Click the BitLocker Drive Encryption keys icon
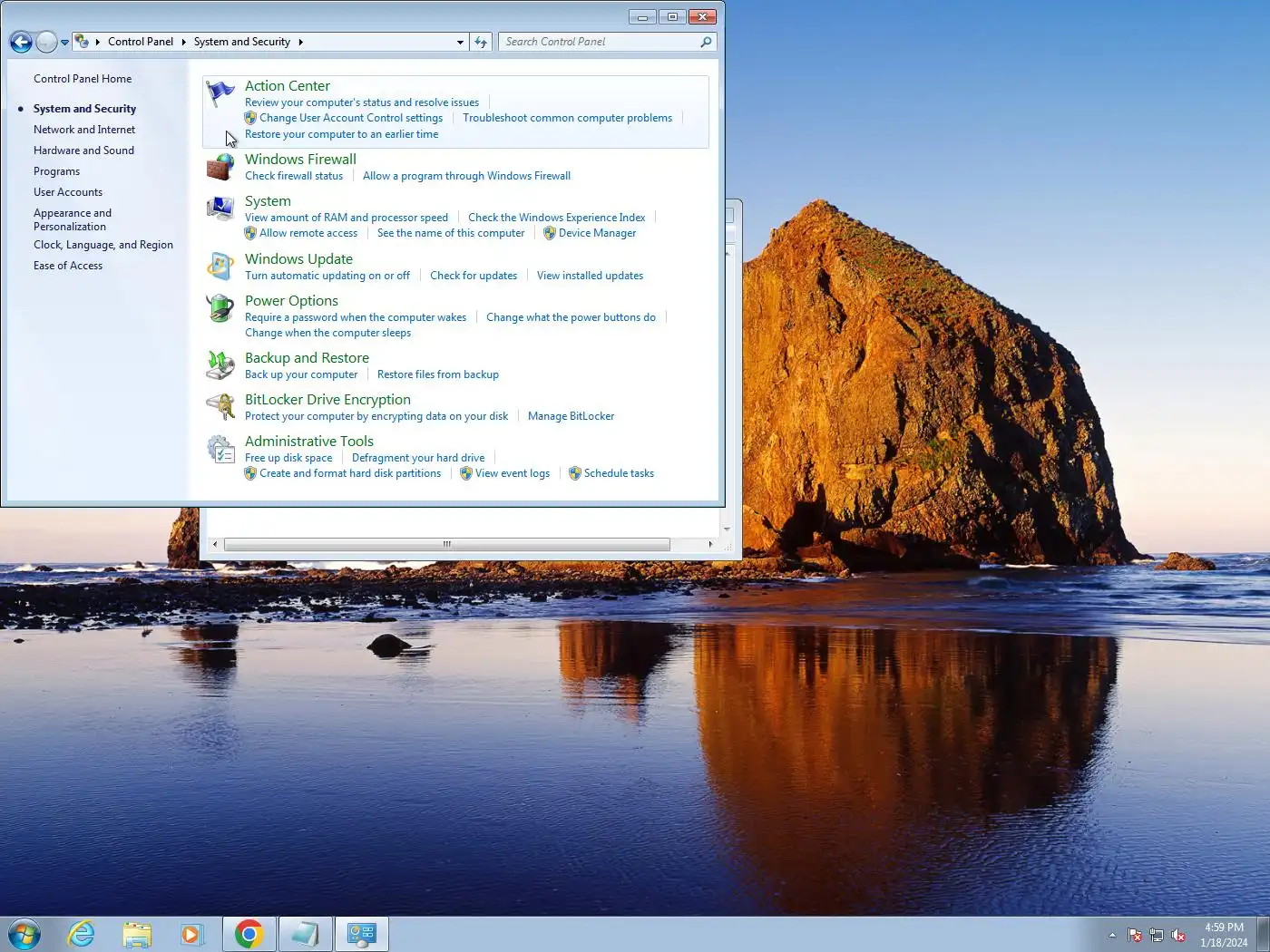Screen dimensions: 1270x952 point(220,407)
